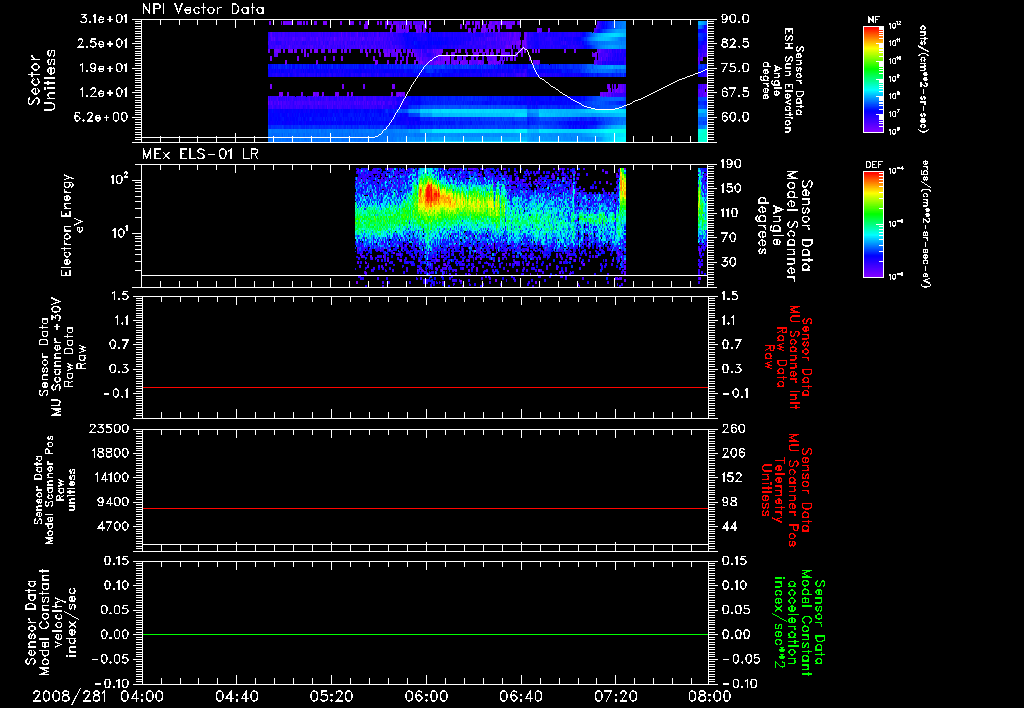The image size is (1024, 708).
Task: Click the "NF" label above the color bar
Action: click(873, 20)
